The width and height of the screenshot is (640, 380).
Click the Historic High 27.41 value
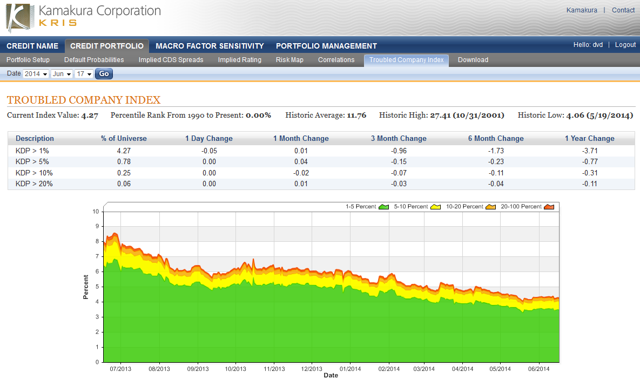(467, 115)
